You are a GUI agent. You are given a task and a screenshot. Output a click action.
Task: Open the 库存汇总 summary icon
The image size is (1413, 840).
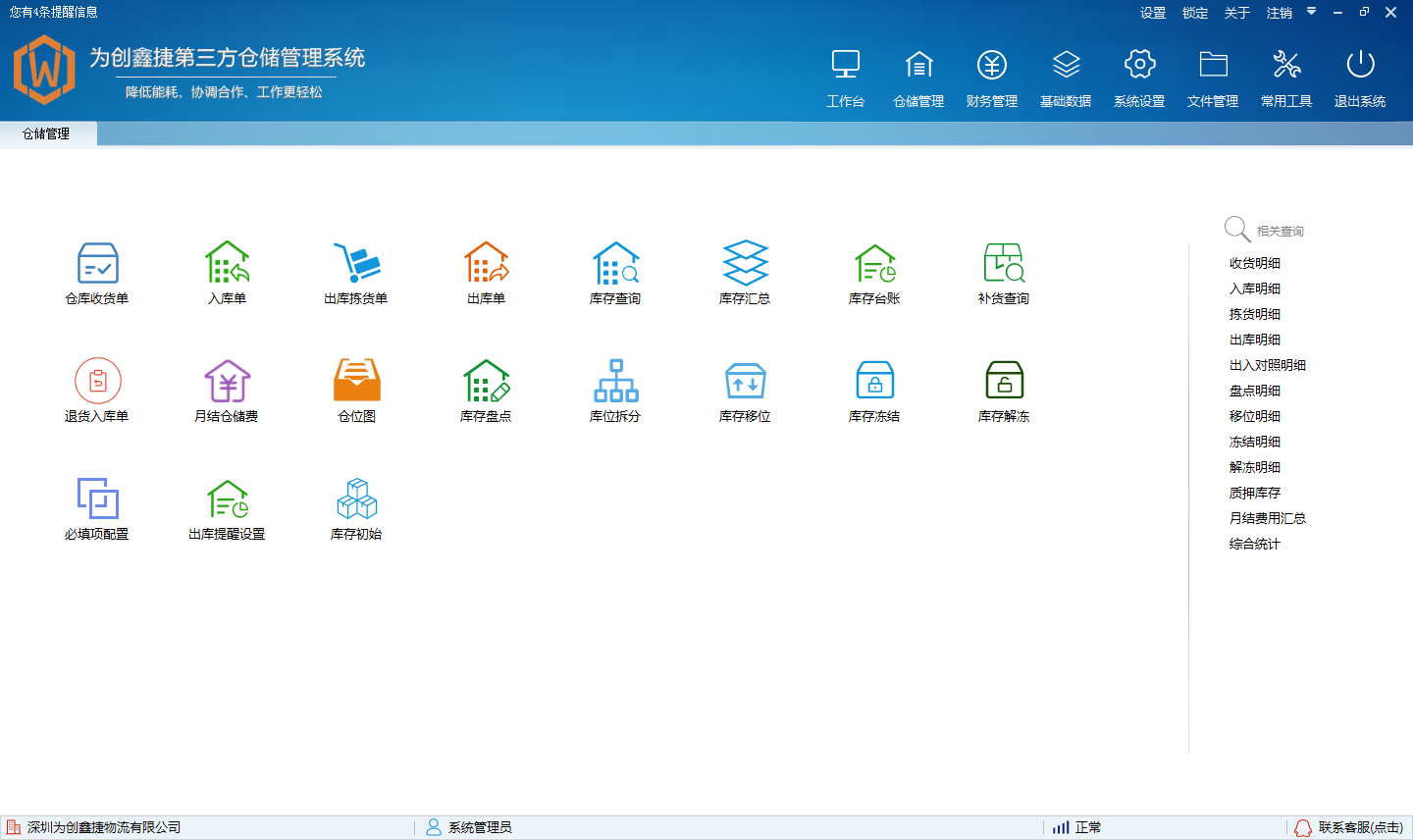pos(746,263)
